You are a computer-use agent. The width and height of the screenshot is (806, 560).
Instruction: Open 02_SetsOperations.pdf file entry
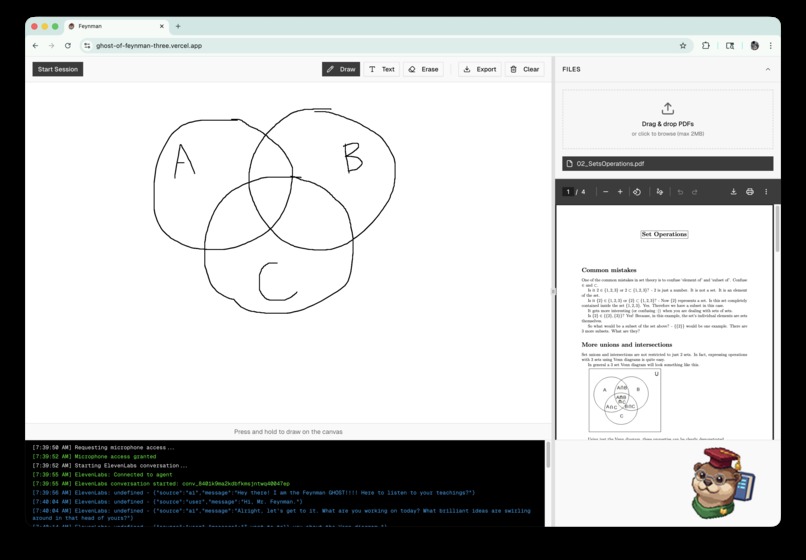(667, 164)
